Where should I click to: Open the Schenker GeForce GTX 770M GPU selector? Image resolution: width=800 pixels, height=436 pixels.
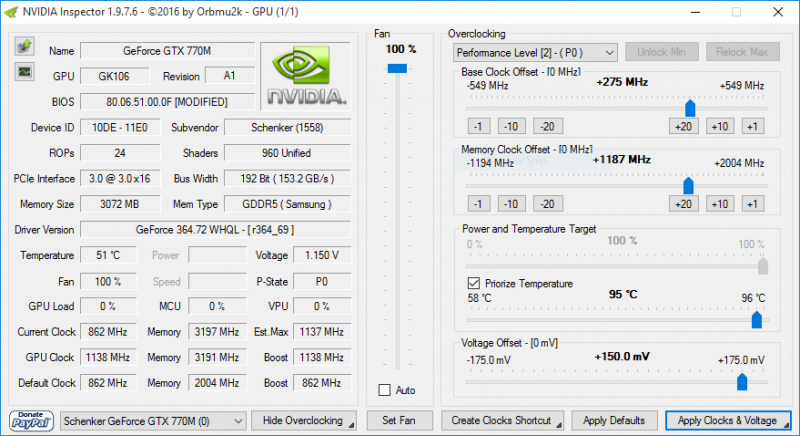coord(153,421)
